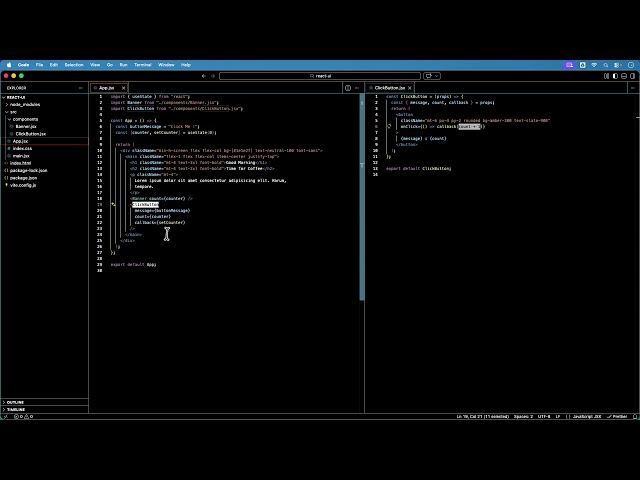640x480 pixels.
Task: Collapse the src folder
Action: (44, 112)
